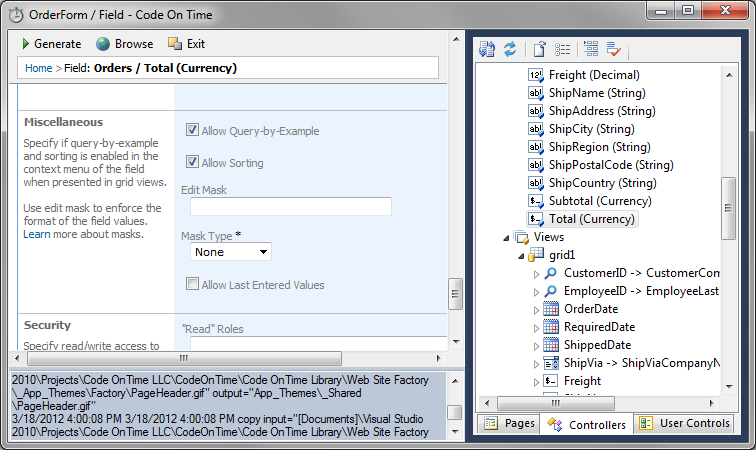Open Browse from the toolbar

tap(125, 44)
